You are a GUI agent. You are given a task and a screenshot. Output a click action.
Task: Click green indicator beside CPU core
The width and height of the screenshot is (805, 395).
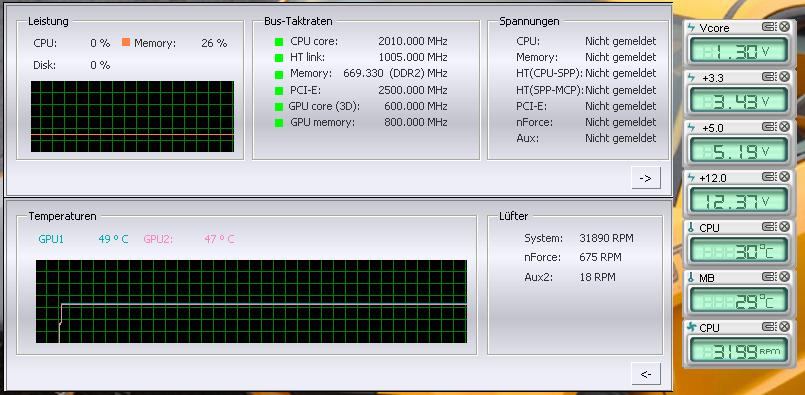coord(279,42)
